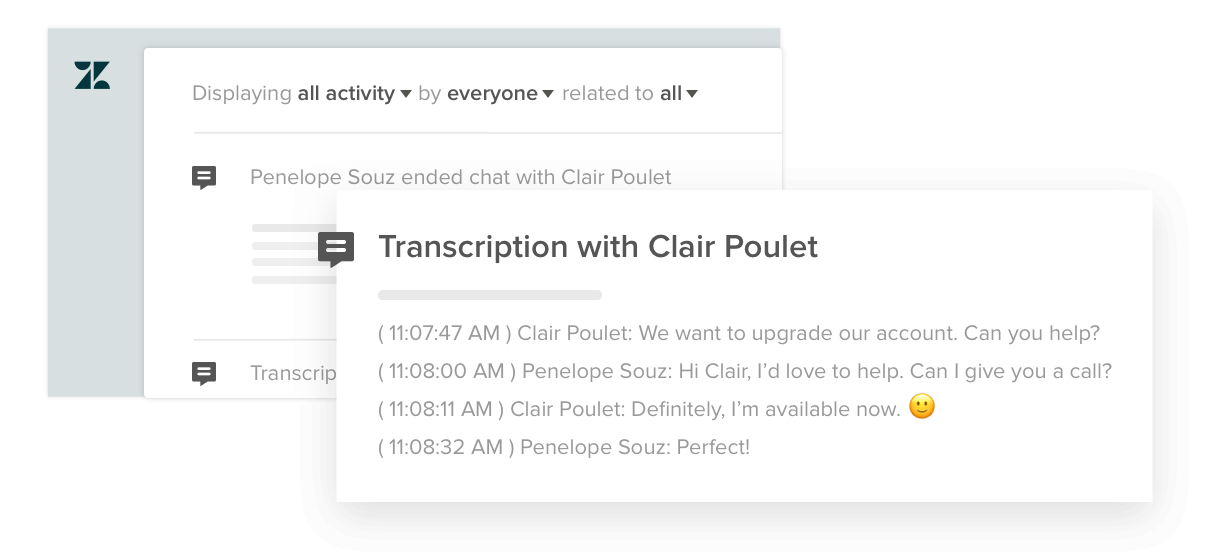The image size is (1206, 554).
Task: Click gray placeholder bar under transcription title
Action: pos(490,295)
